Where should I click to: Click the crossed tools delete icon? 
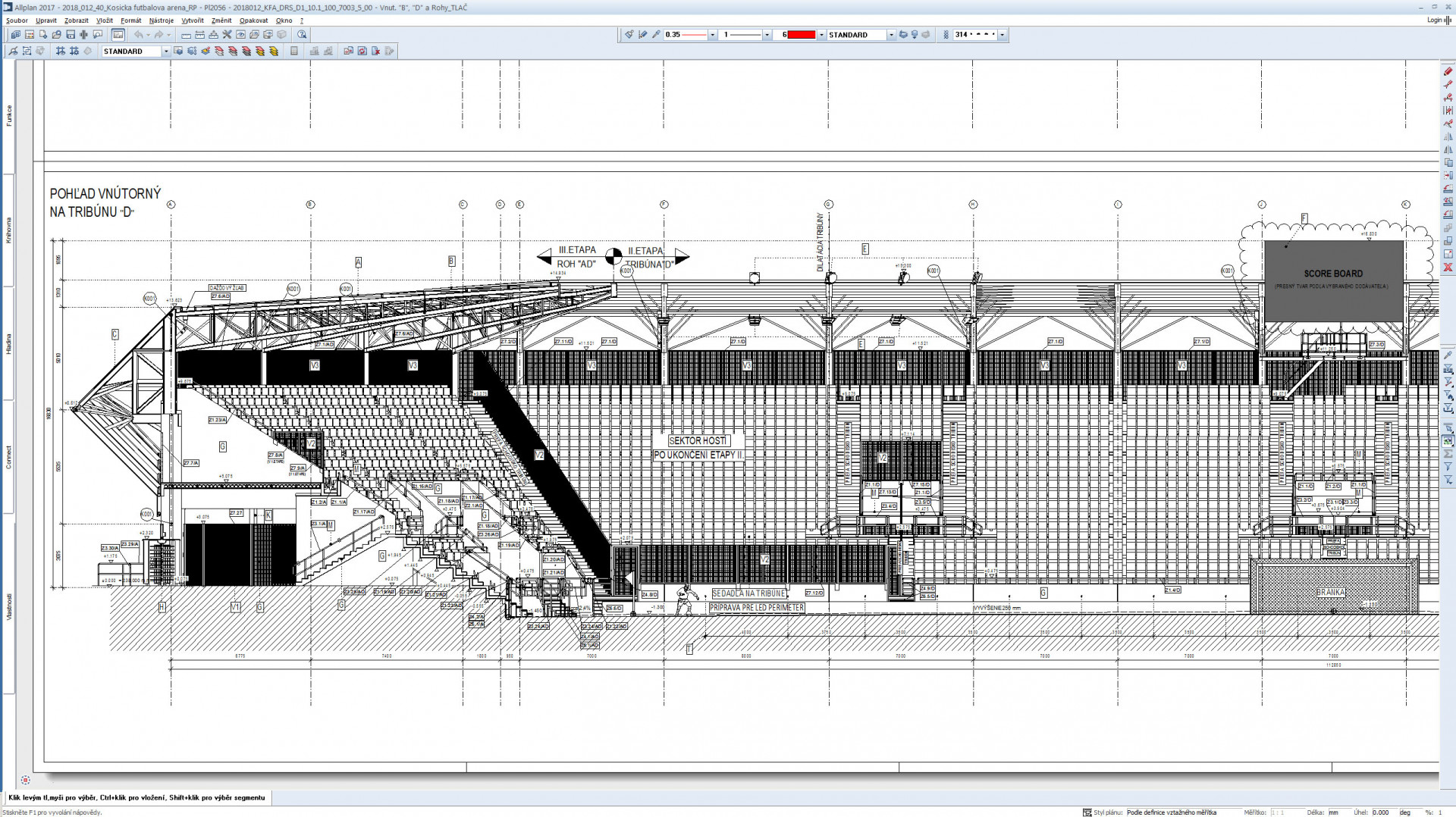coord(227,35)
